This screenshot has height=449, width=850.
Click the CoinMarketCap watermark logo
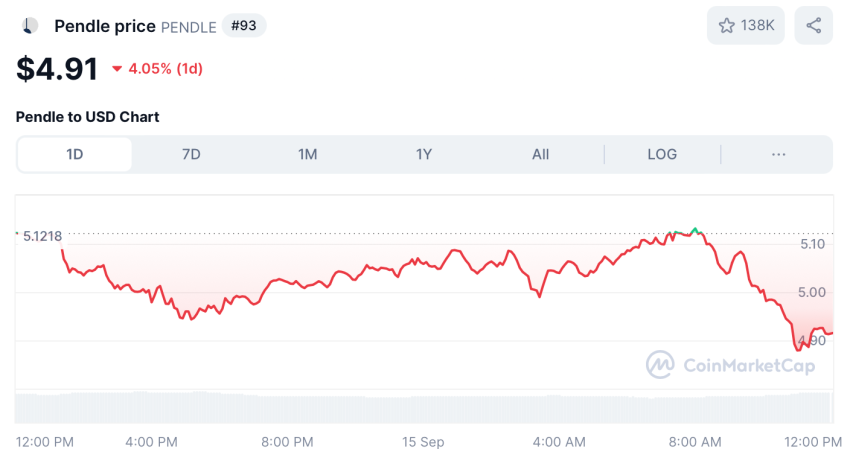pyautogui.click(x=660, y=364)
